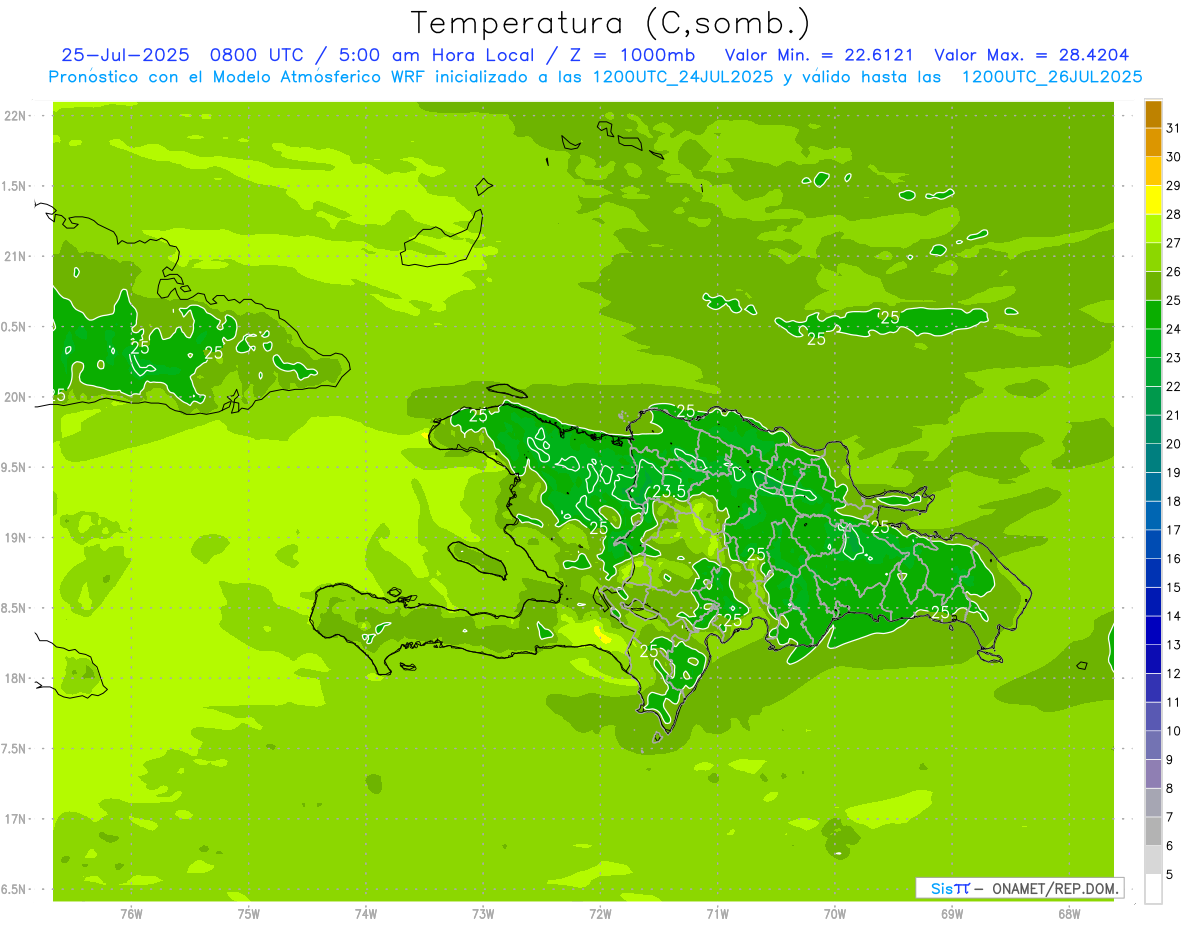Click the "20N" latitude axis label
The width and height of the screenshot is (1200, 927).
pyautogui.click(x=15, y=397)
